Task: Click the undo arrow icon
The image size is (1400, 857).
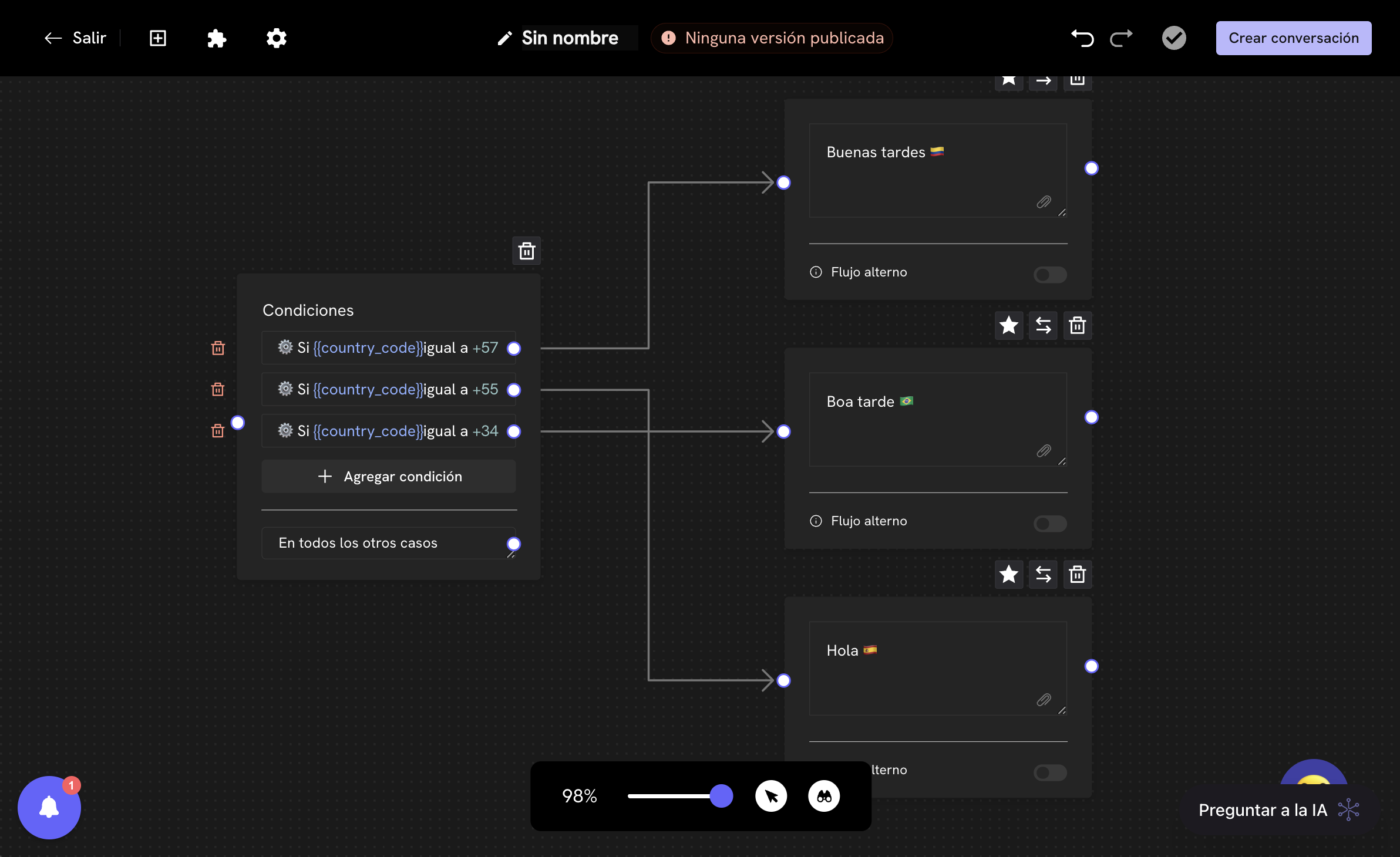Action: coord(1082,38)
